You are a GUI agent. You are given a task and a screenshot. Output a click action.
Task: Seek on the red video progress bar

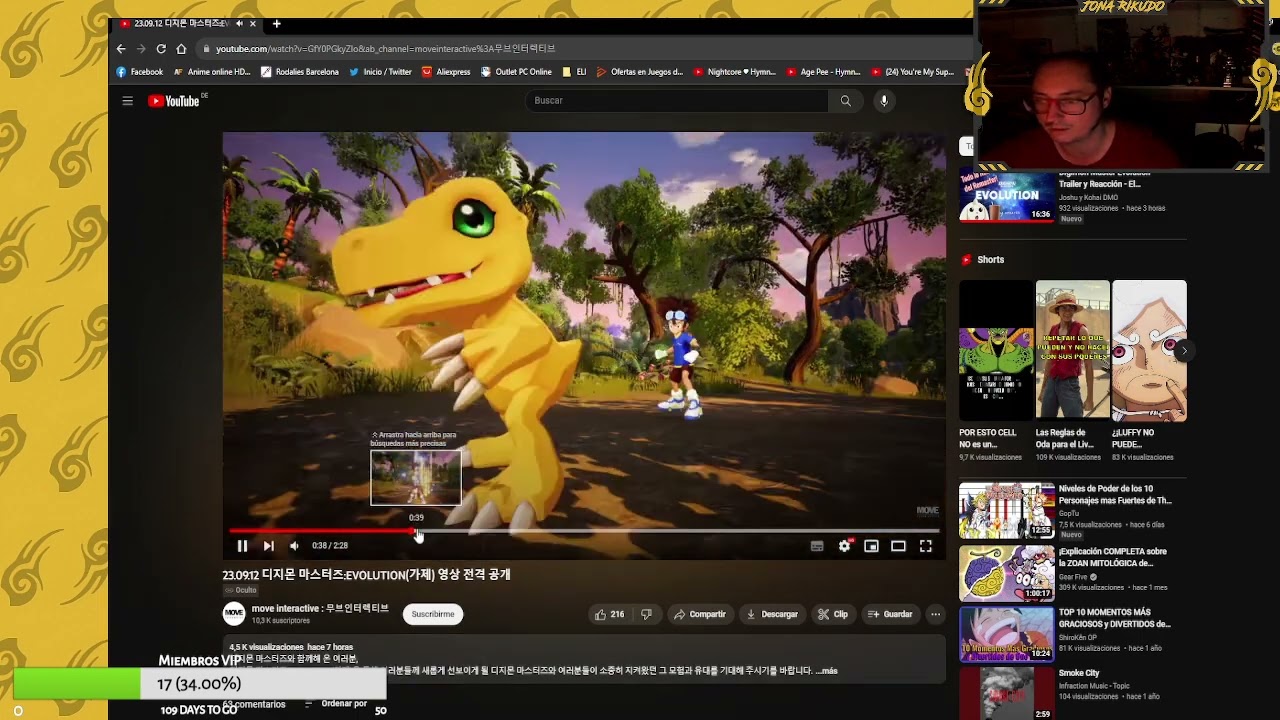click(x=584, y=531)
